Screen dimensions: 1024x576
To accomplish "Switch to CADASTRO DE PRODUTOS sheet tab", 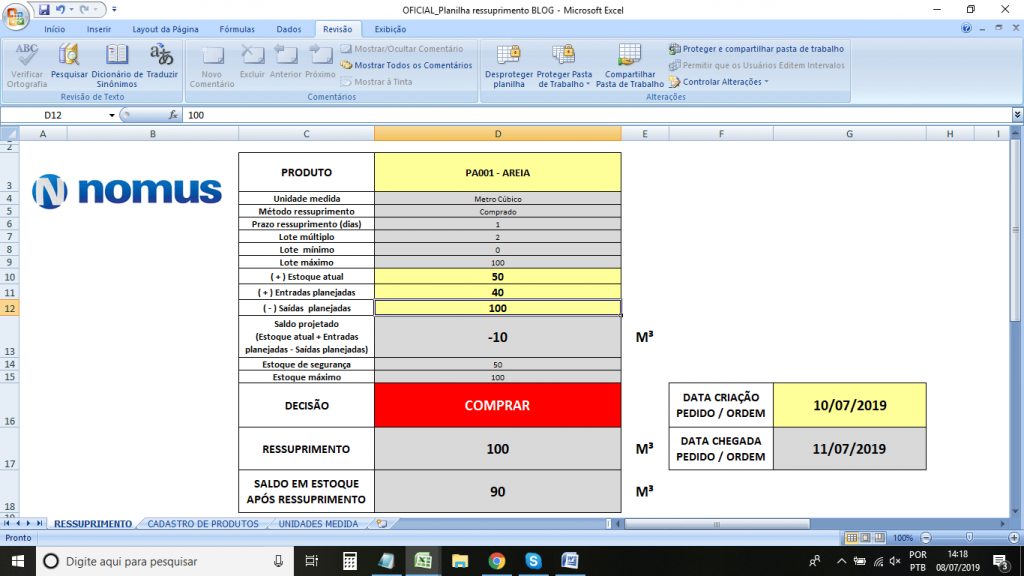I will [203, 523].
